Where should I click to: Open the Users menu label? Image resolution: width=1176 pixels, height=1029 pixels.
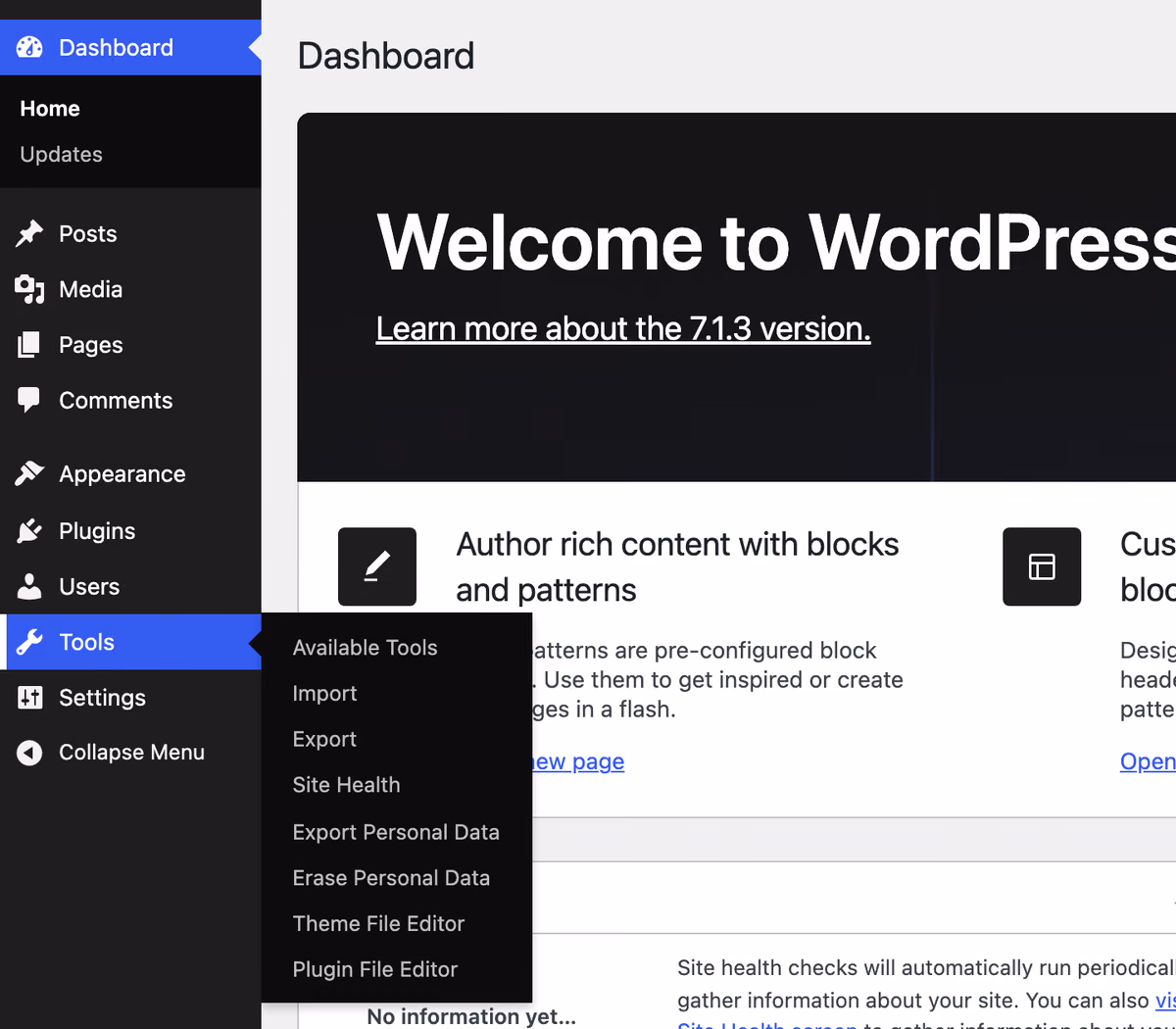[x=89, y=586]
